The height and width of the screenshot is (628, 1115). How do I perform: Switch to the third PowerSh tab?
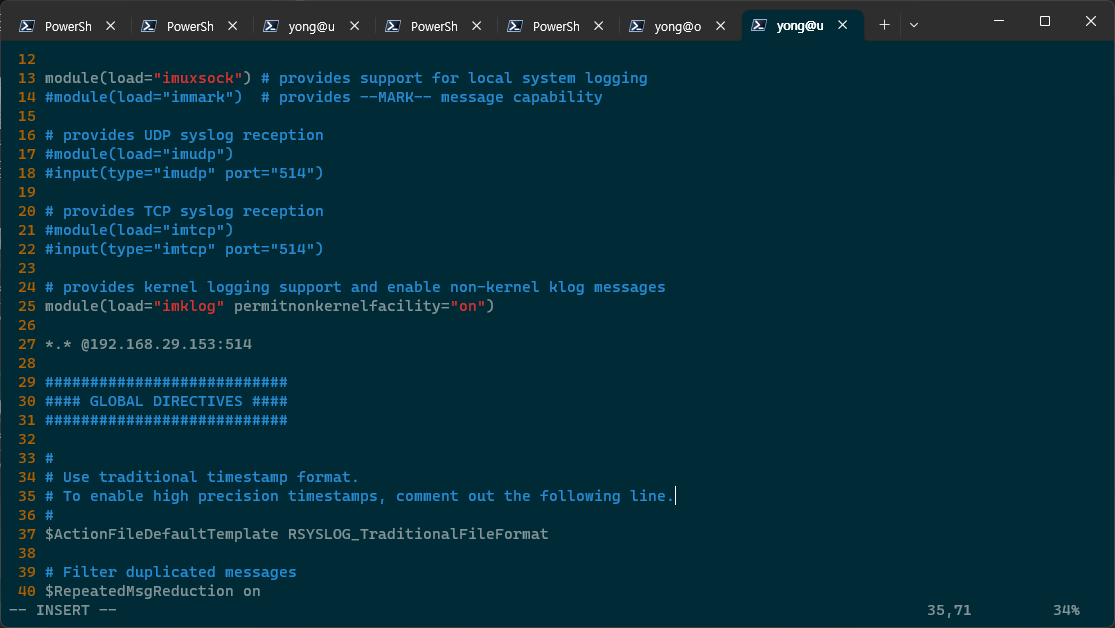coord(434,26)
